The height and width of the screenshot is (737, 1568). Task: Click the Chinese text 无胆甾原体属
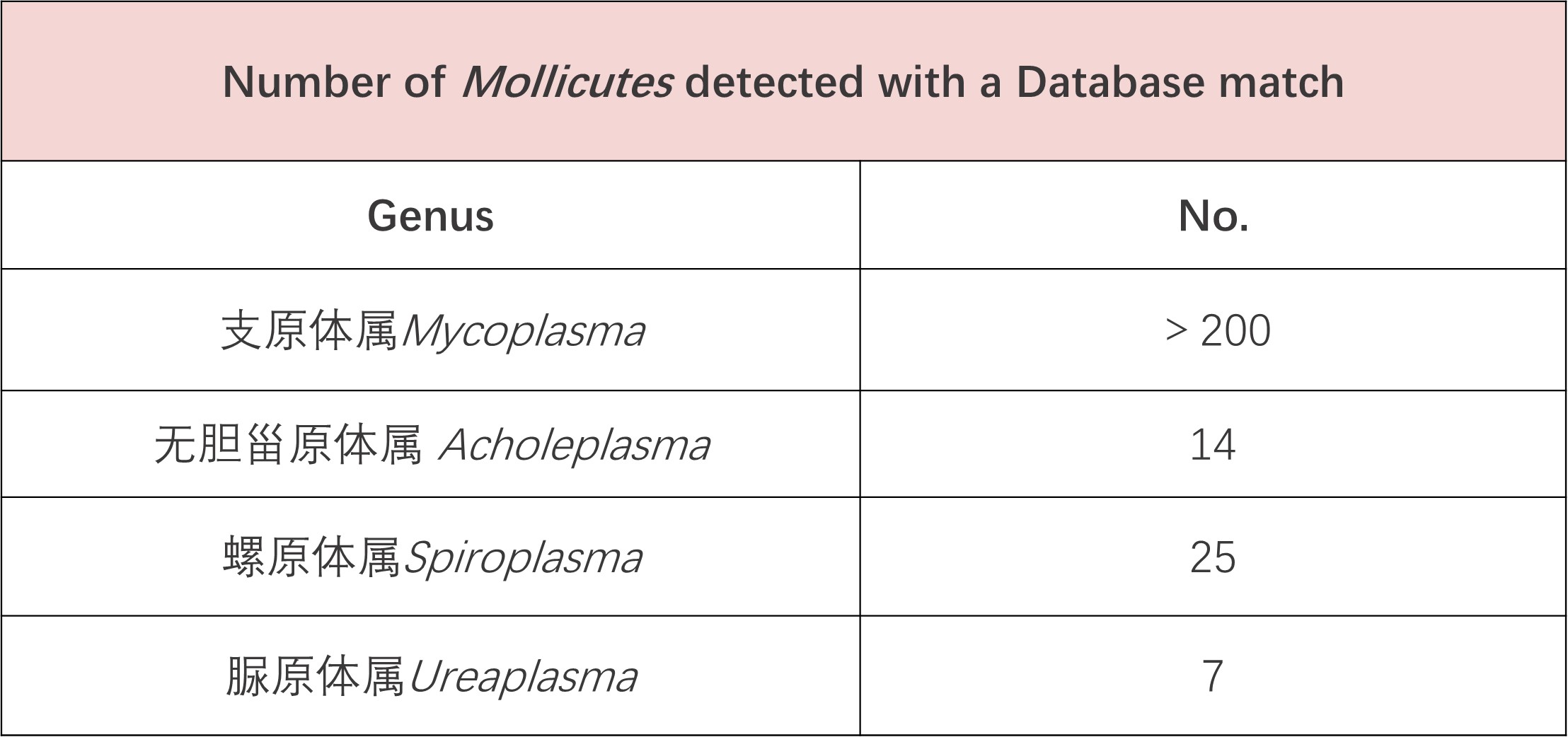click(x=289, y=445)
